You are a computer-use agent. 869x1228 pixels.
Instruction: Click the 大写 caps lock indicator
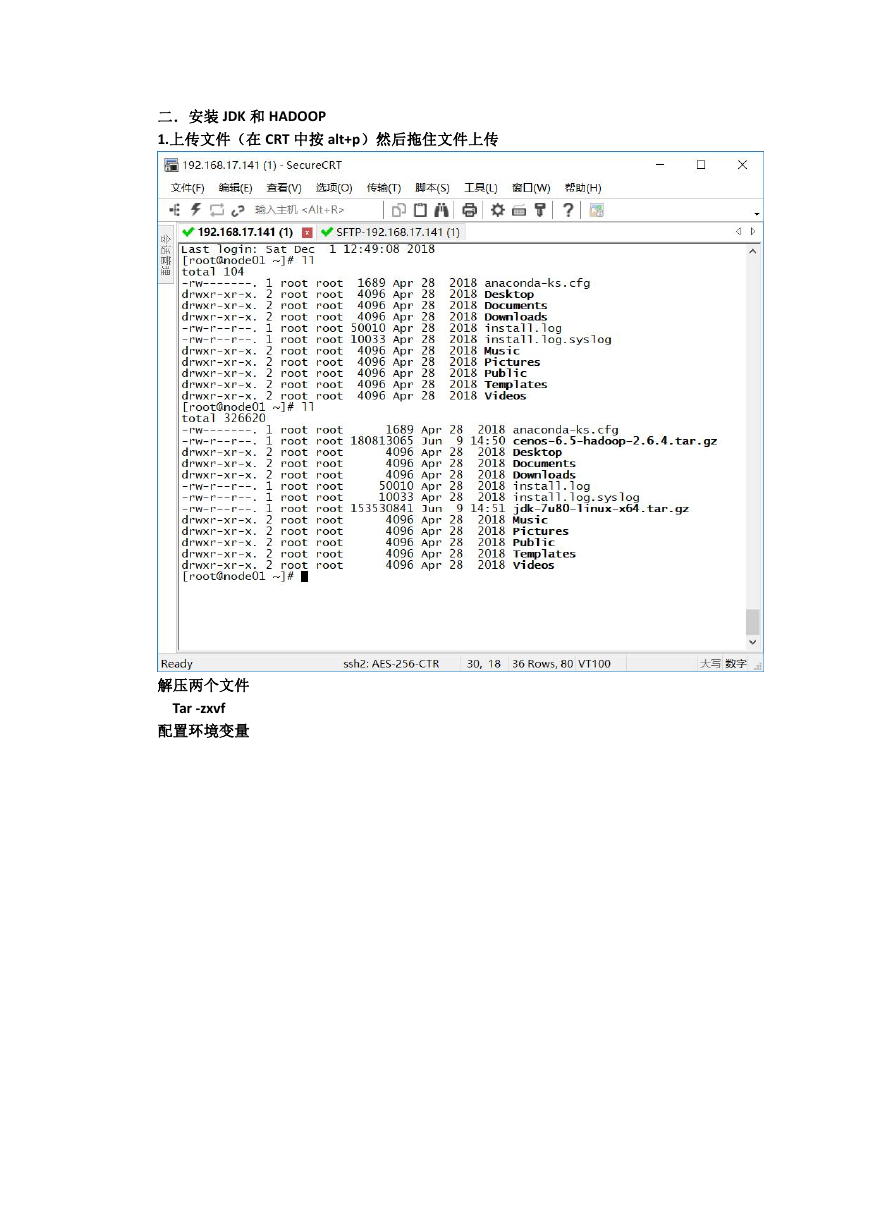710,664
